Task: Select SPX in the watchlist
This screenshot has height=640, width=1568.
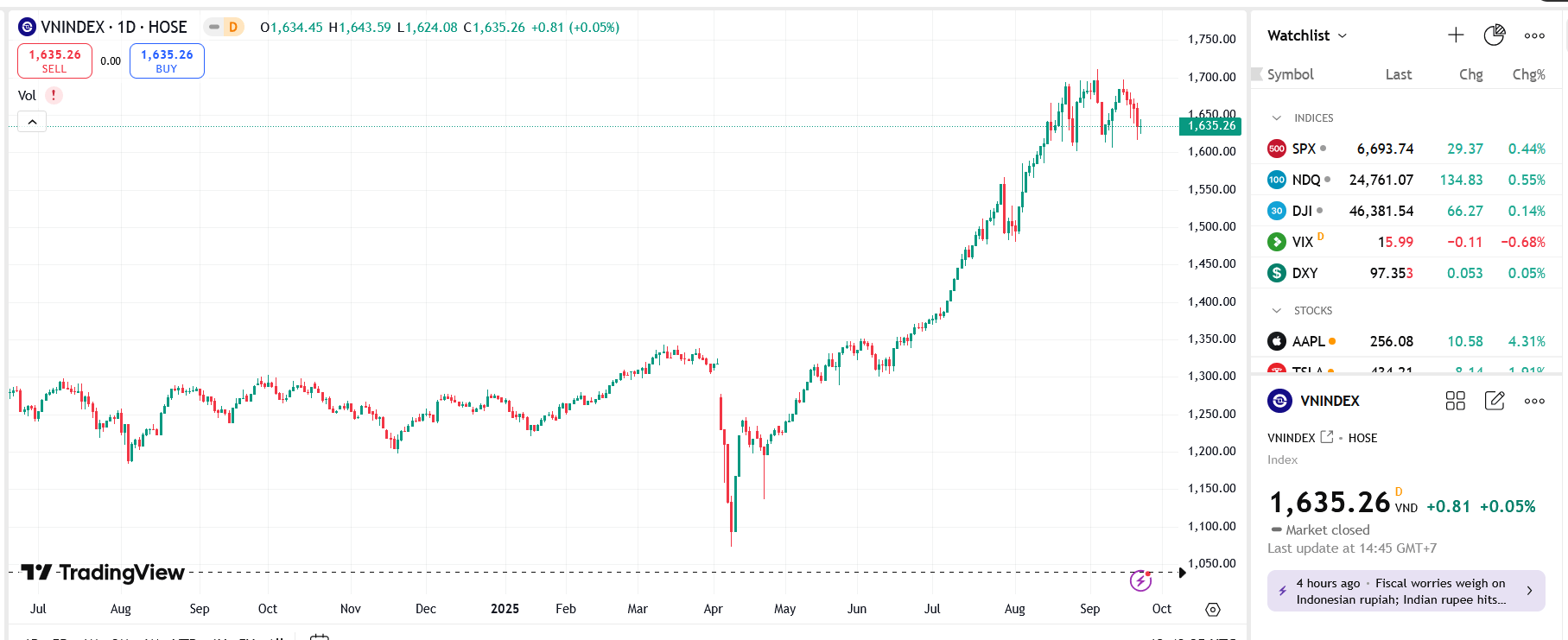Action: tap(1406, 149)
